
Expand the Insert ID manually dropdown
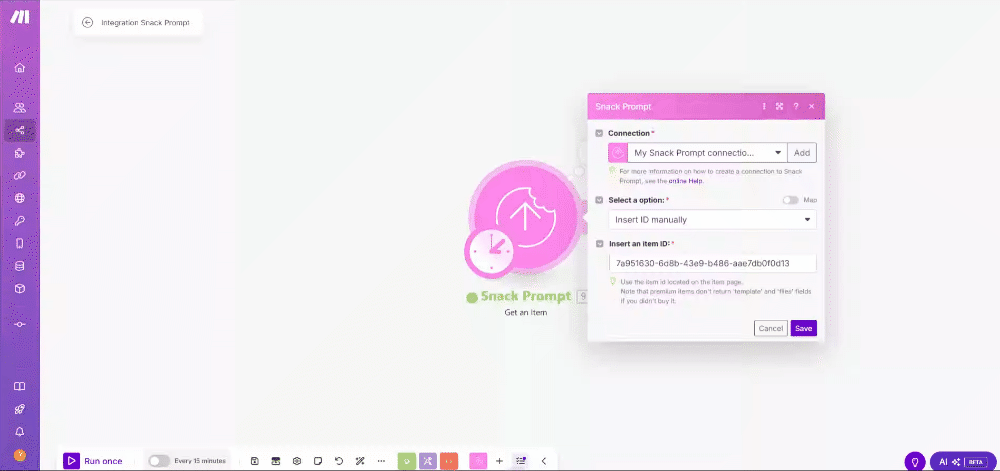(x=712, y=219)
